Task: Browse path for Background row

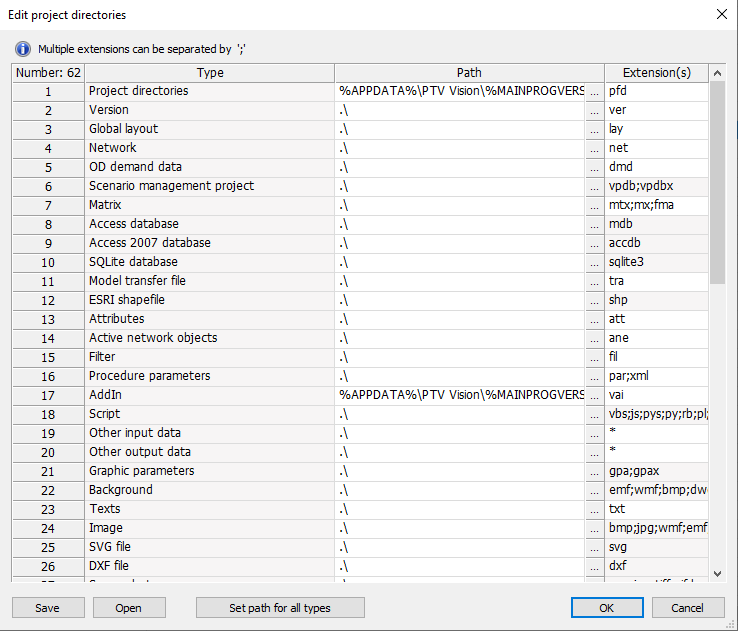Action: point(594,490)
